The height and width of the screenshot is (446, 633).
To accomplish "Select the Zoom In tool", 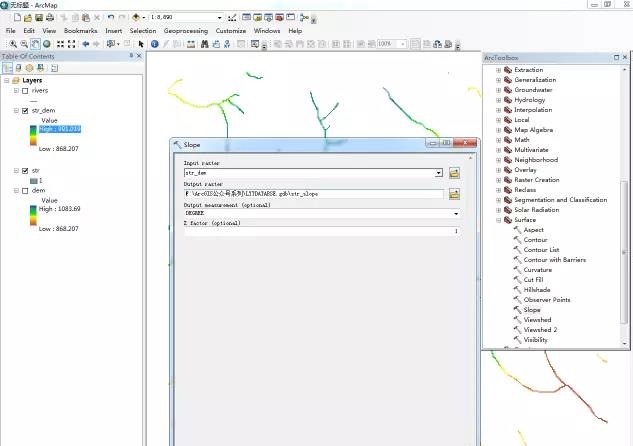I will point(13,44).
